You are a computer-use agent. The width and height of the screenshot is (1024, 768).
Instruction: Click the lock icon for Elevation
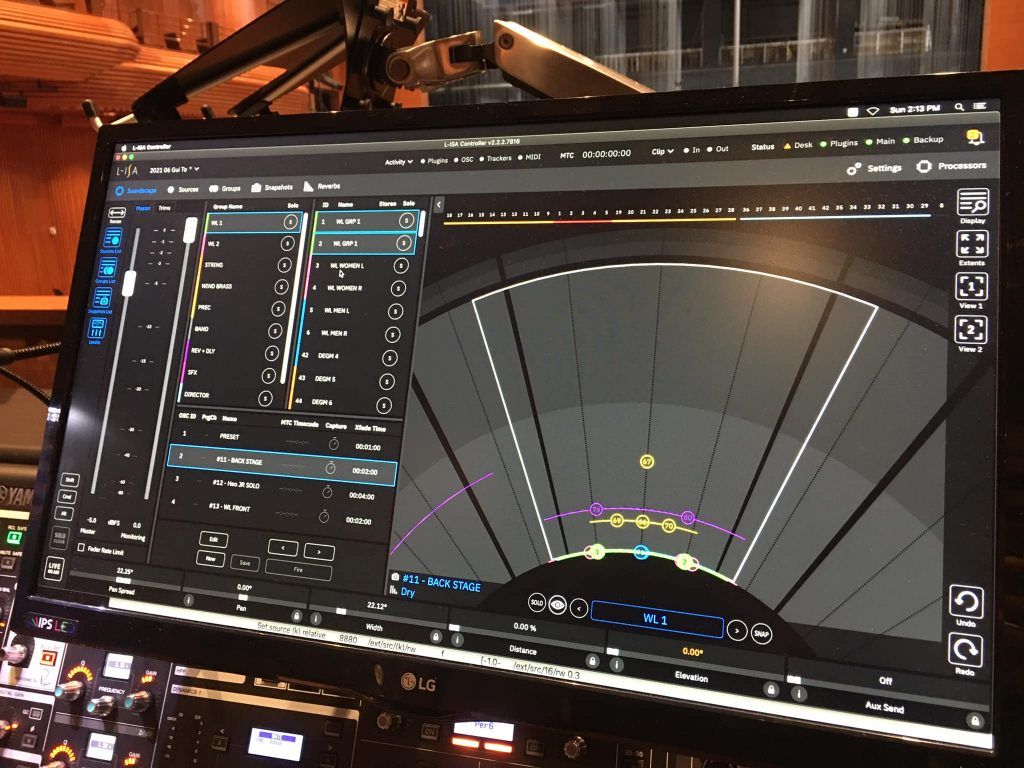coord(771,690)
